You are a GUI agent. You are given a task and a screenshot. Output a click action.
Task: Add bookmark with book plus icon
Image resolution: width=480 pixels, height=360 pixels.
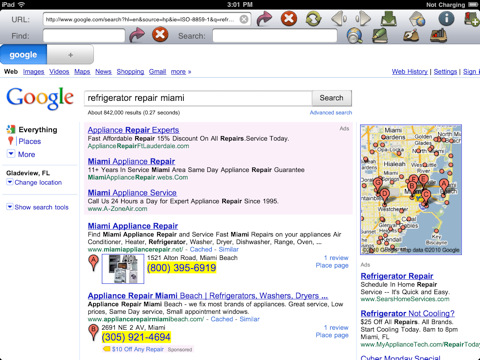(472, 19)
